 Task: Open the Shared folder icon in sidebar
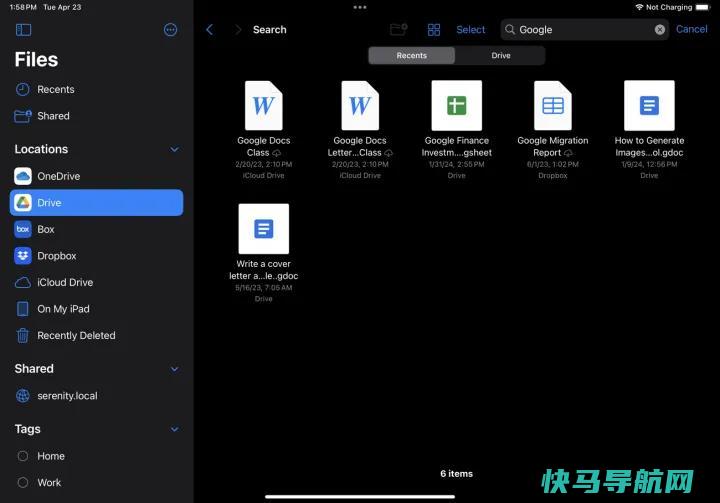(x=22, y=116)
